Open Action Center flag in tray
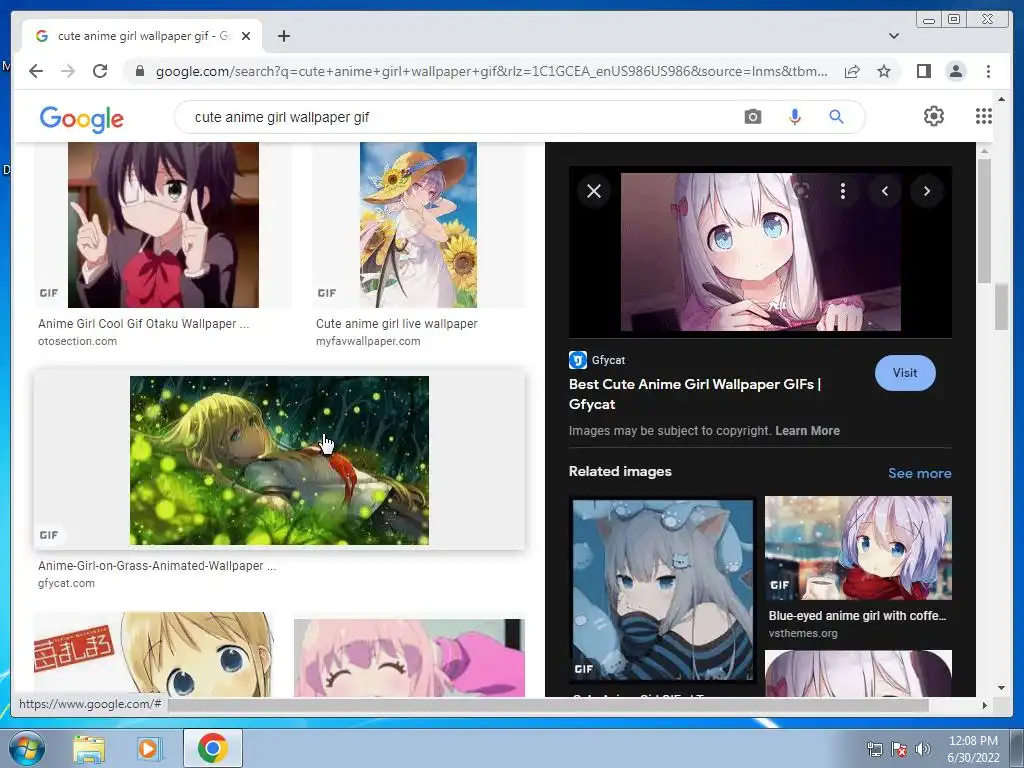This screenshot has width=1024, height=768. point(899,749)
